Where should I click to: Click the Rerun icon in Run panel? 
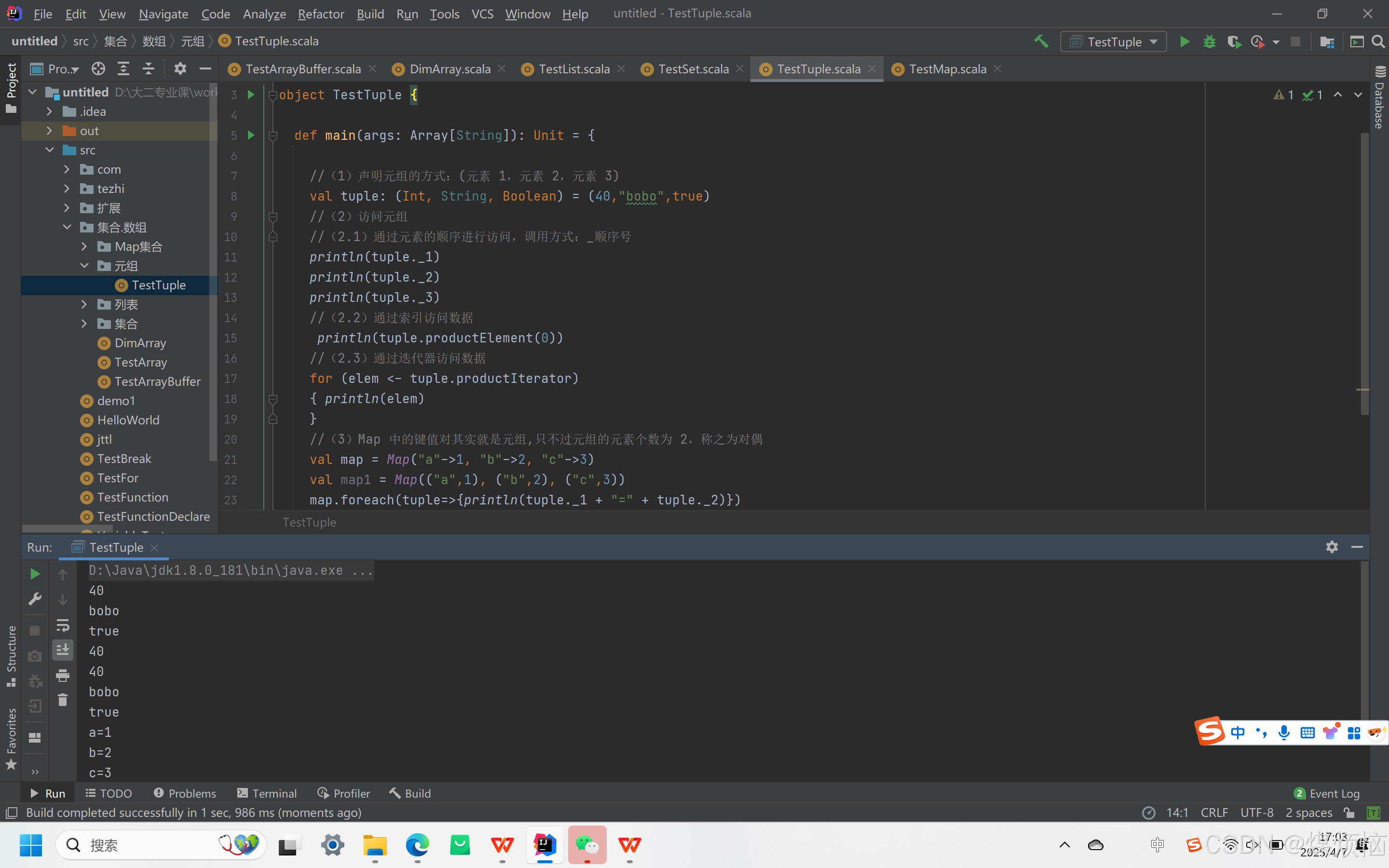point(34,573)
